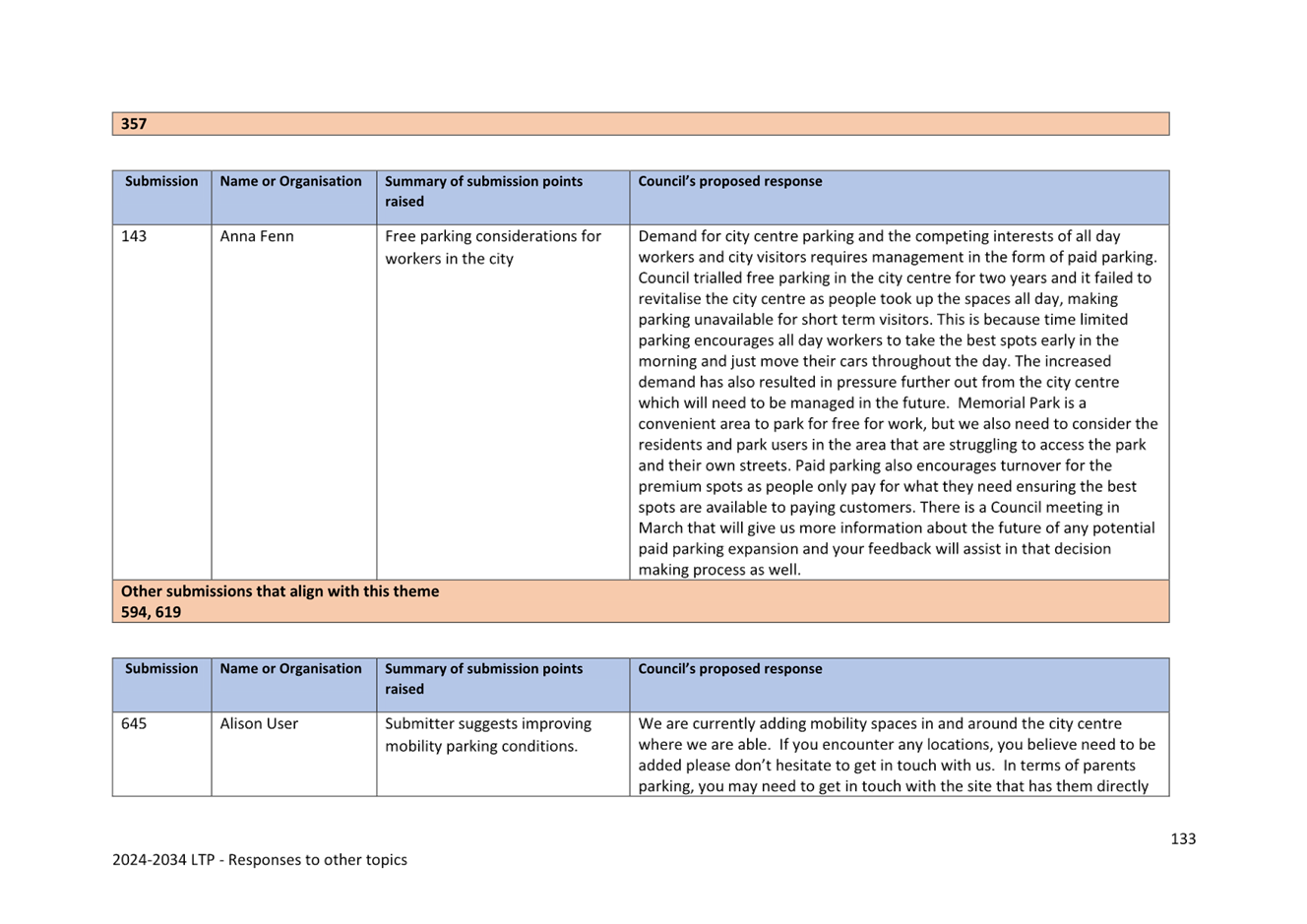Click 'Submission' header in first table
The height and width of the screenshot is (924, 1307).
coord(161,181)
